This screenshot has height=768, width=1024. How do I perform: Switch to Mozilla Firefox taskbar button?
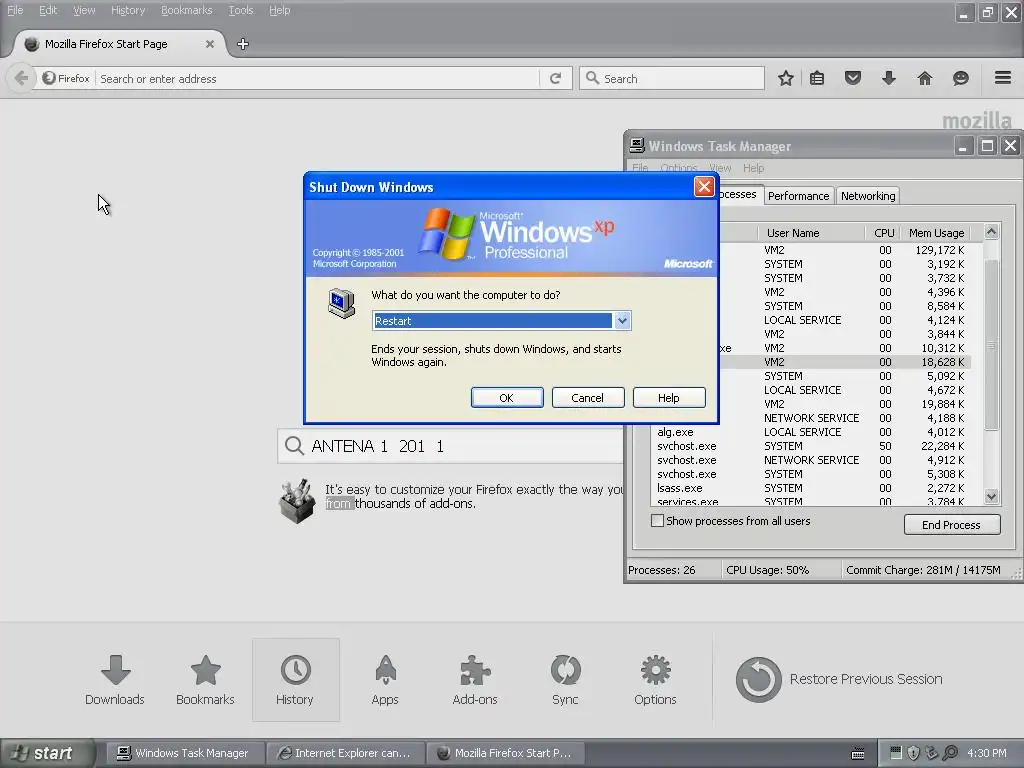(x=505, y=753)
